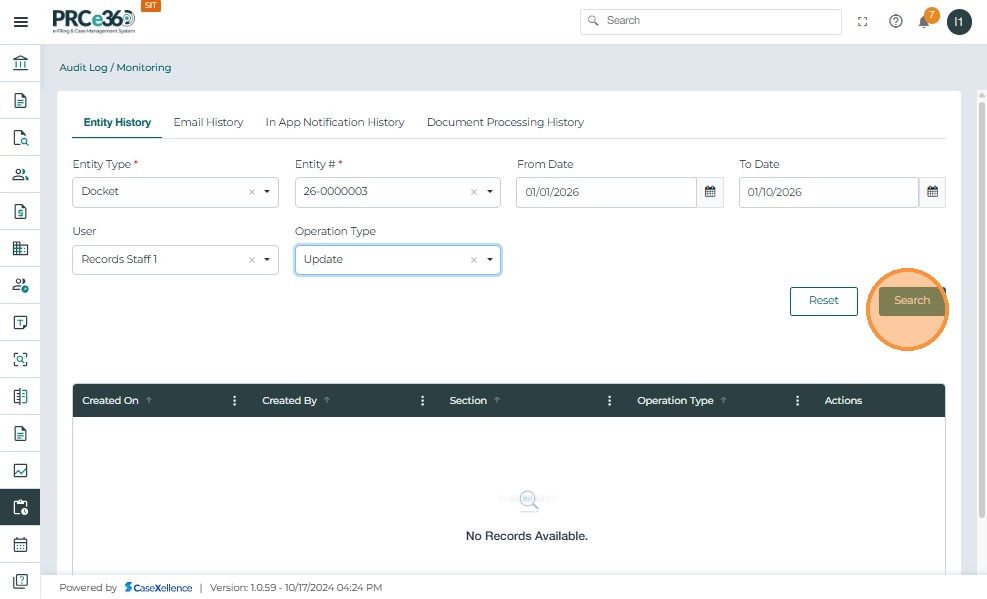Click the notifications bell icon
This screenshot has height=599, width=987.
click(924, 22)
